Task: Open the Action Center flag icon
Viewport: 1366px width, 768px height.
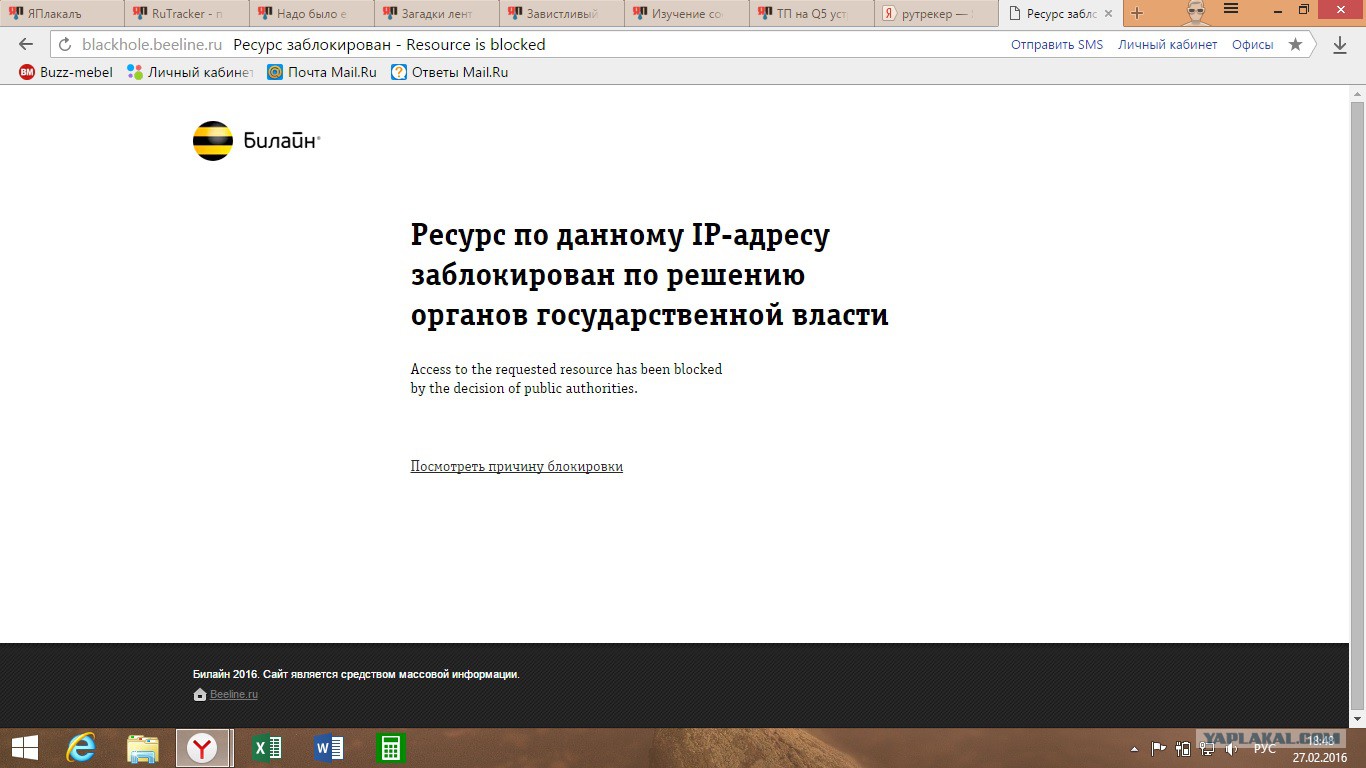Action: point(1159,748)
